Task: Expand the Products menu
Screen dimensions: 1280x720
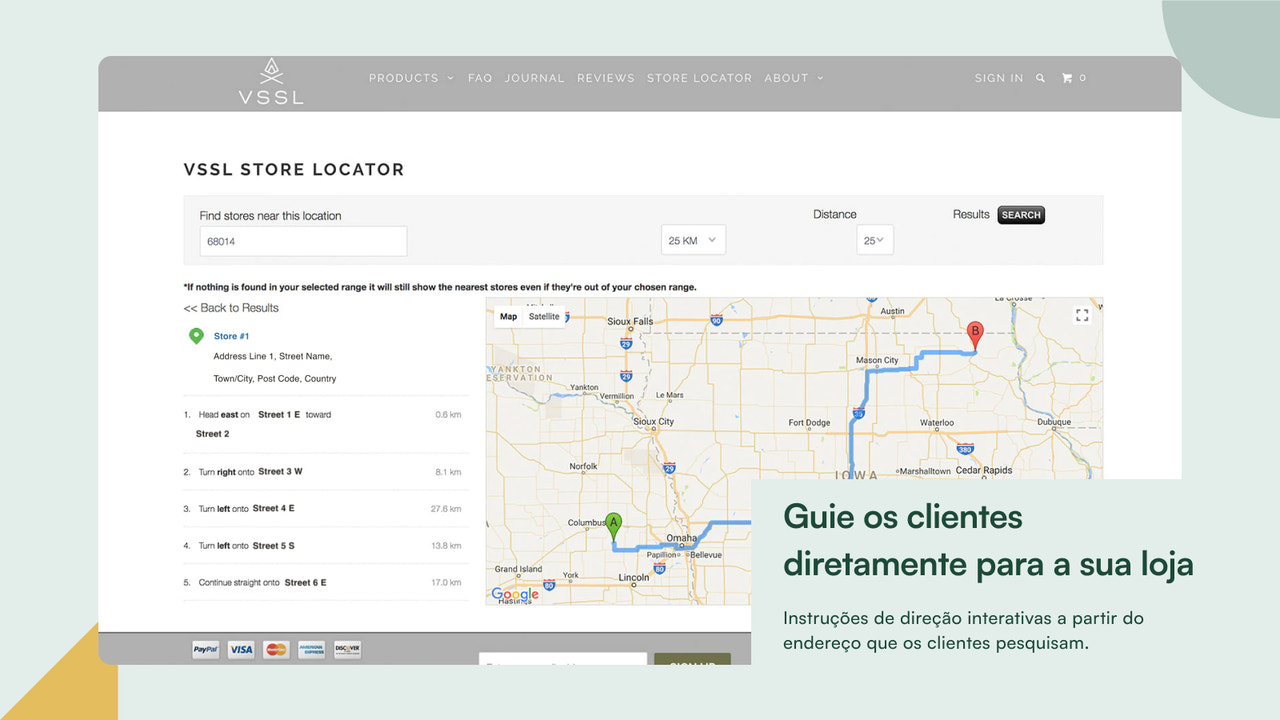Action: 411,78
